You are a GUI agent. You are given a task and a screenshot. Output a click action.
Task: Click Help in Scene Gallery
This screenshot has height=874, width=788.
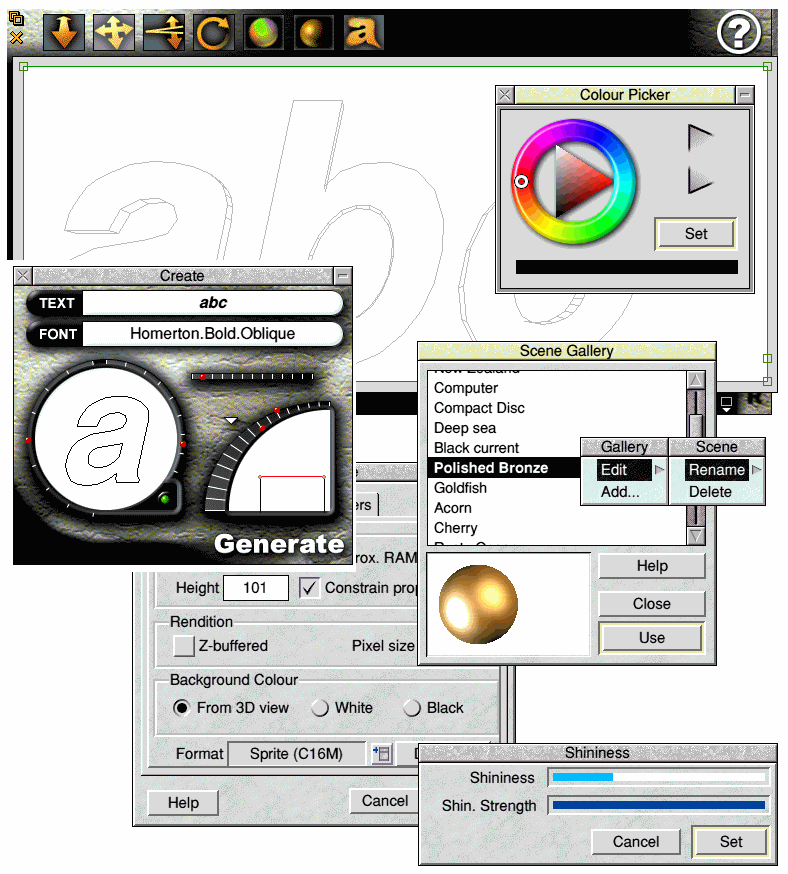coord(651,566)
